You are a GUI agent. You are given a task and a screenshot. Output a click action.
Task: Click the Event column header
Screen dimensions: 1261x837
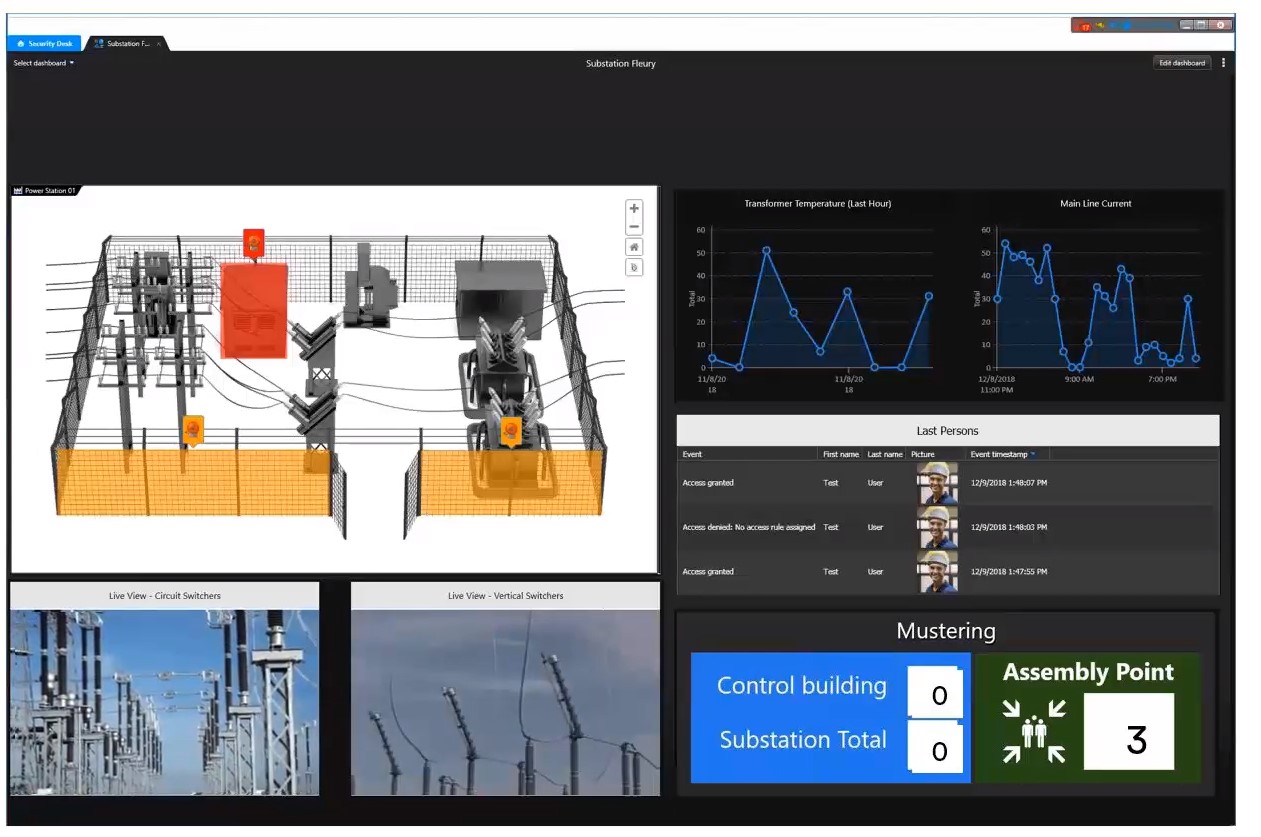pyautogui.click(x=692, y=454)
